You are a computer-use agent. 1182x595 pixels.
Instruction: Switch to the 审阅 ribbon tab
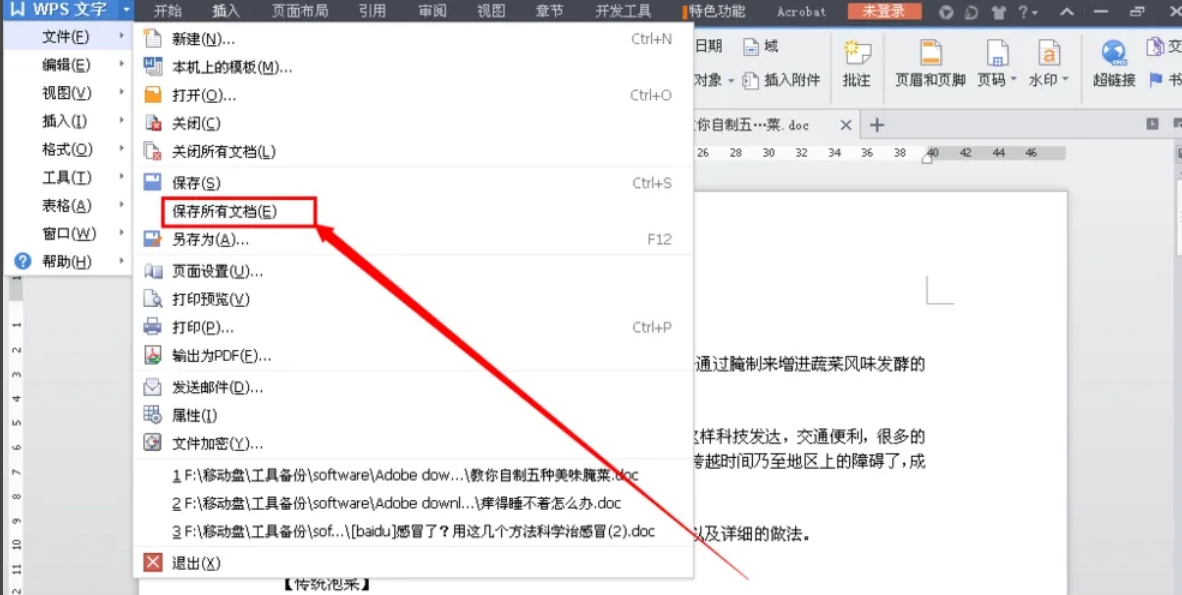[x=430, y=11]
